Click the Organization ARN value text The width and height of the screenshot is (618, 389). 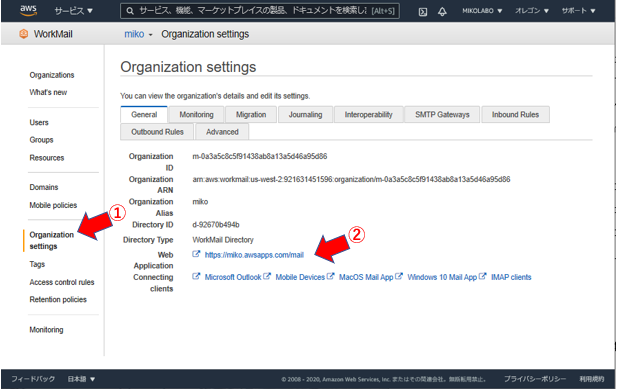click(x=351, y=179)
